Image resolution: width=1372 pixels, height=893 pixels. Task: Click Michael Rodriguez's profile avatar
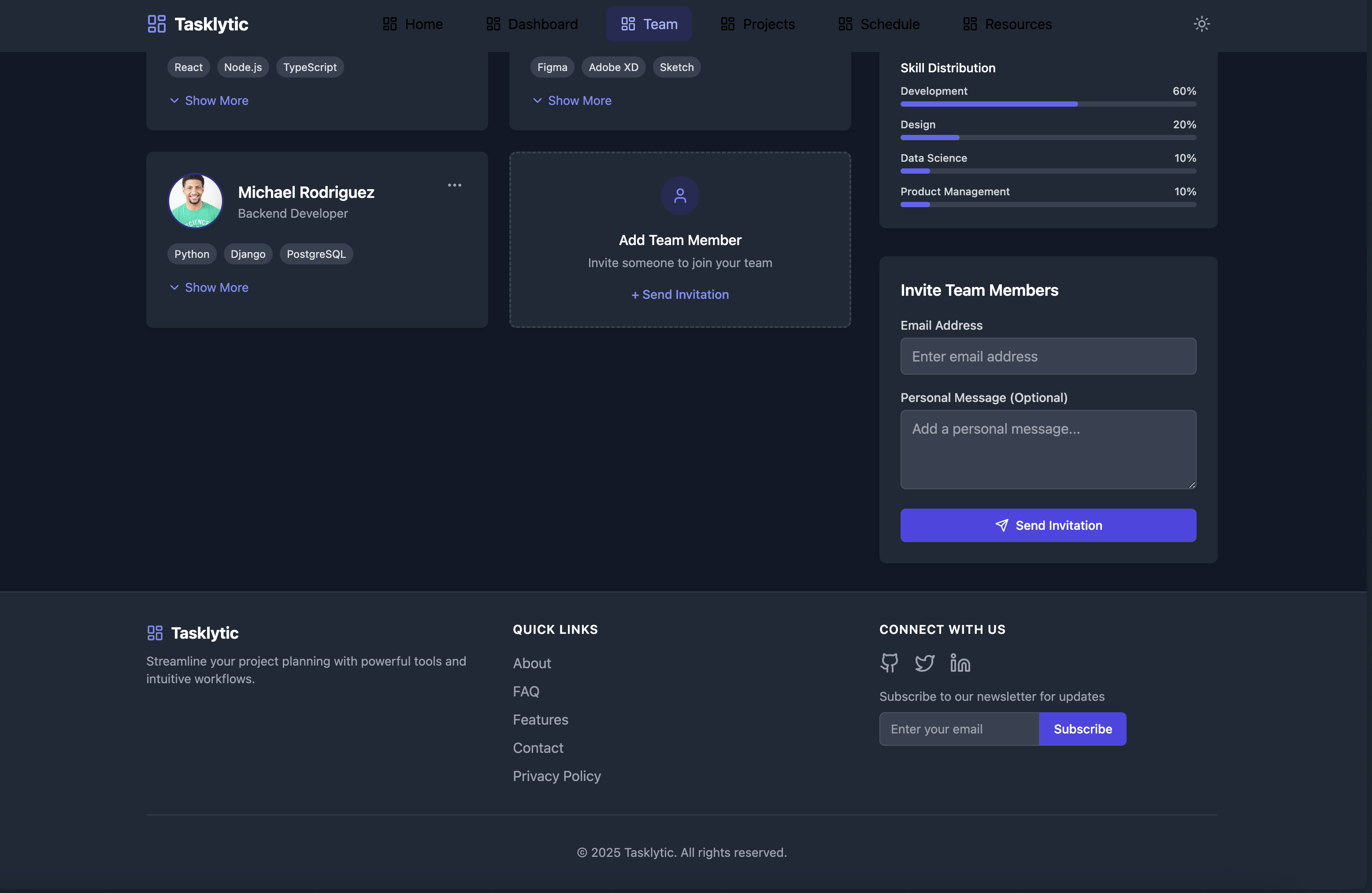pos(196,201)
